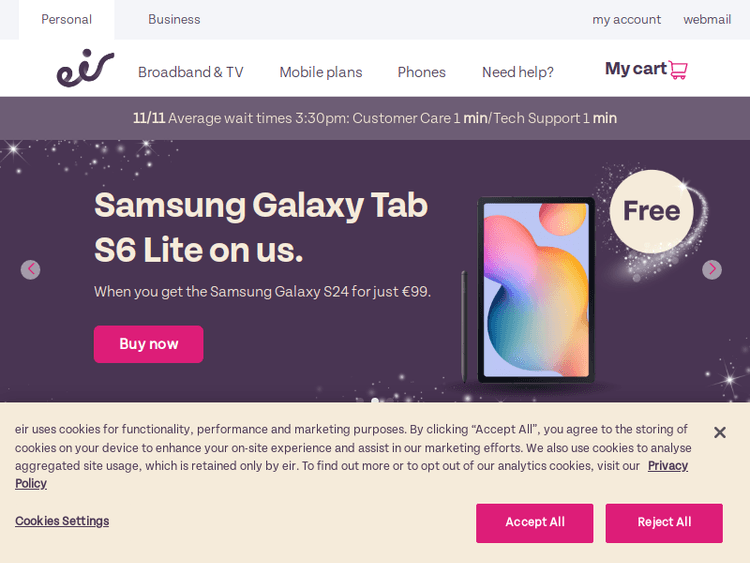Advance to the next carousel slide
This screenshot has height=563, width=750.
pyautogui.click(x=712, y=269)
